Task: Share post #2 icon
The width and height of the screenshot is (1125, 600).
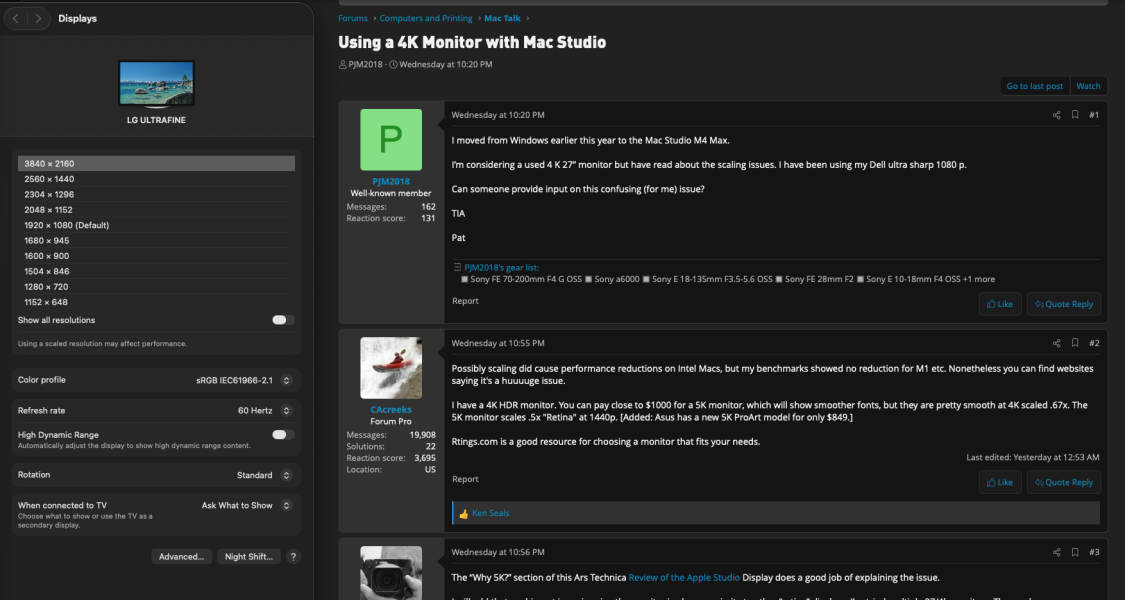Action: [1056, 343]
